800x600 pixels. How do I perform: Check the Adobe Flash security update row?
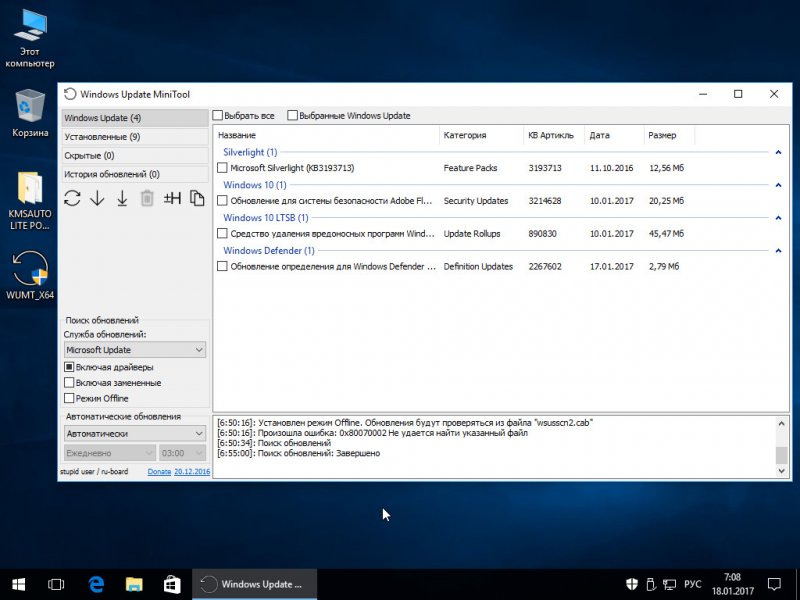coord(222,201)
